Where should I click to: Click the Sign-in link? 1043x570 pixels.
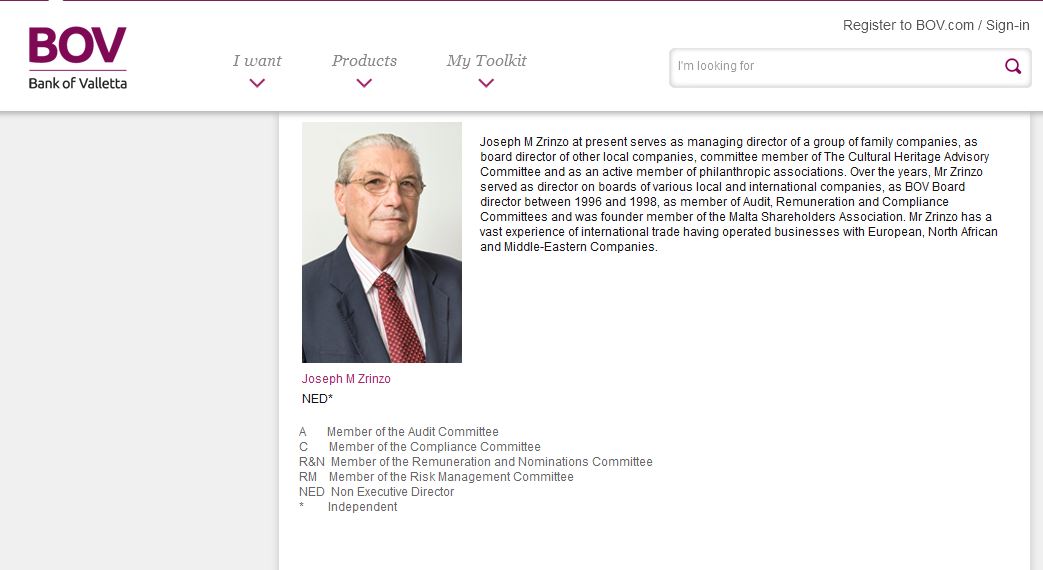click(x=1008, y=25)
